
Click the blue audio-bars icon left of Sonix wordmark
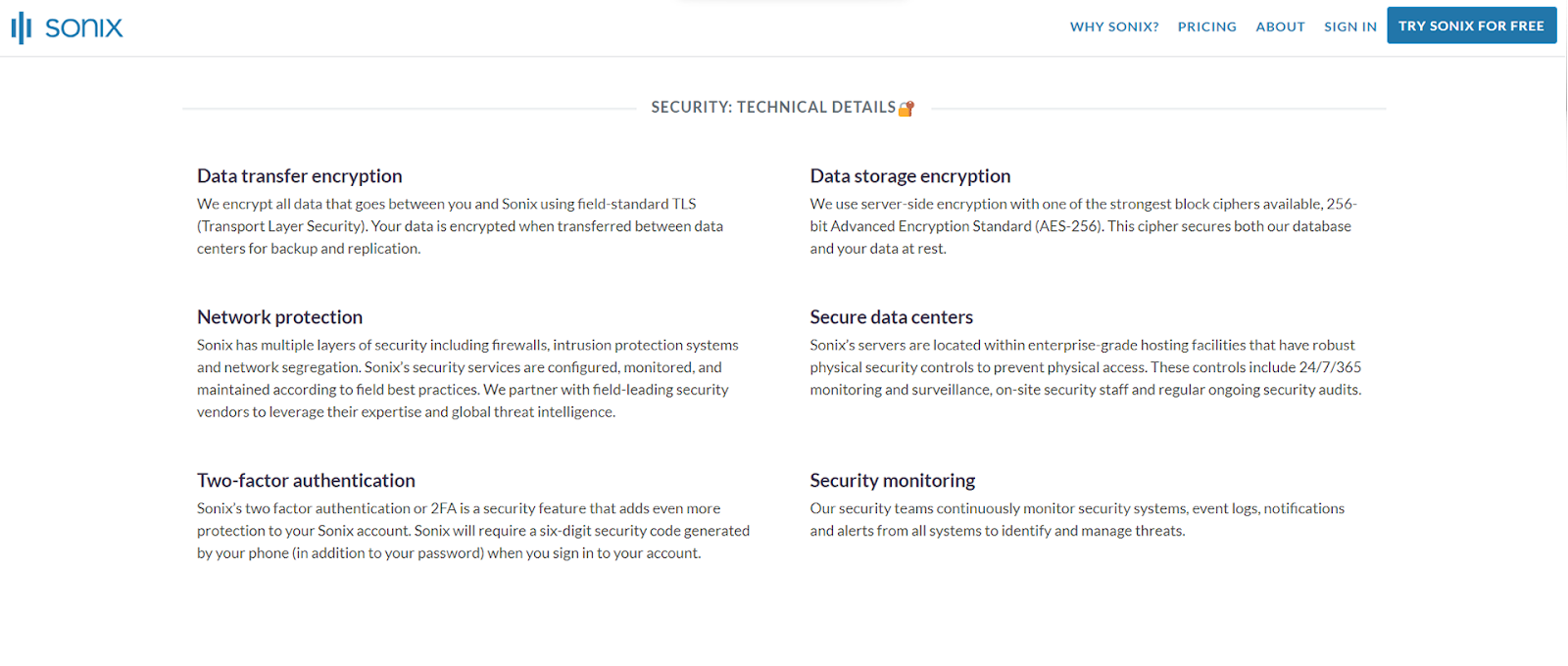pos(20,27)
